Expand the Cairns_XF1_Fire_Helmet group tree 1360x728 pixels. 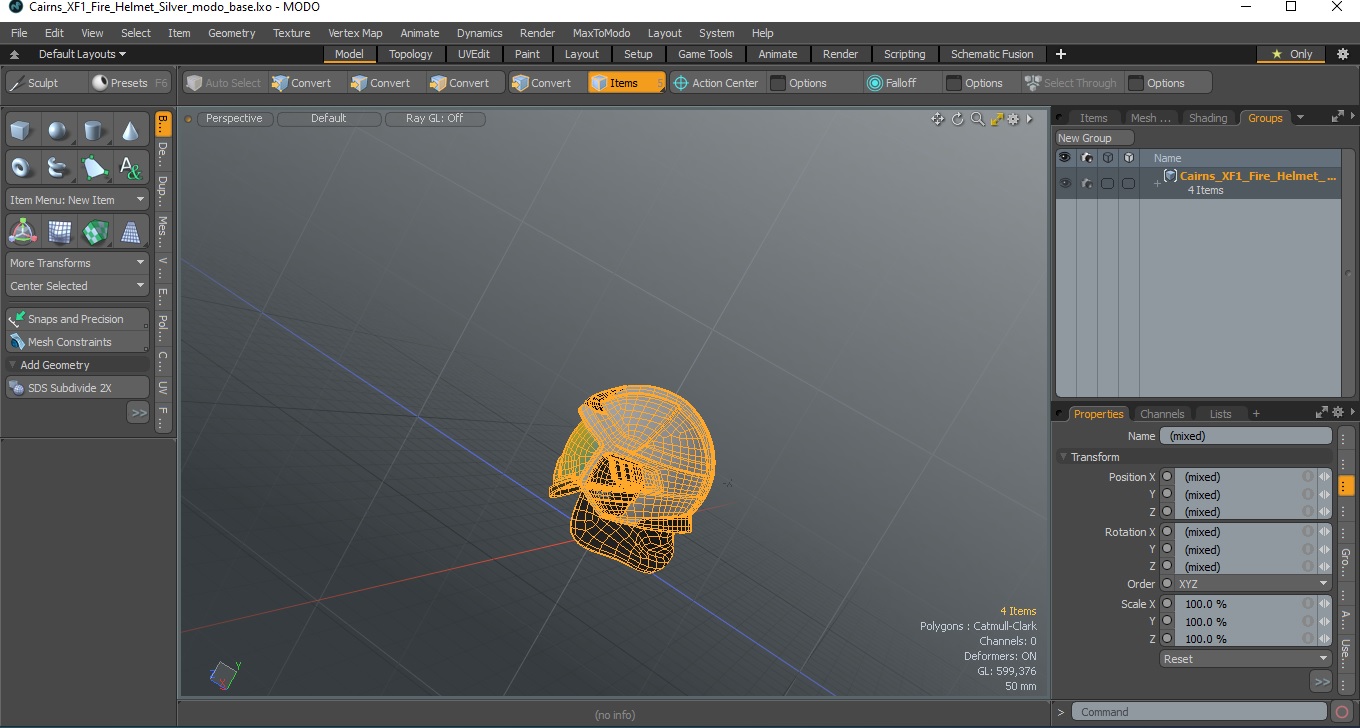pyautogui.click(x=1157, y=183)
